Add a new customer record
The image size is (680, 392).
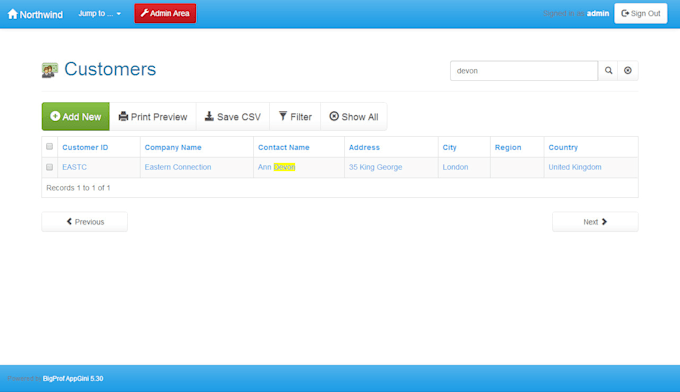(x=75, y=117)
